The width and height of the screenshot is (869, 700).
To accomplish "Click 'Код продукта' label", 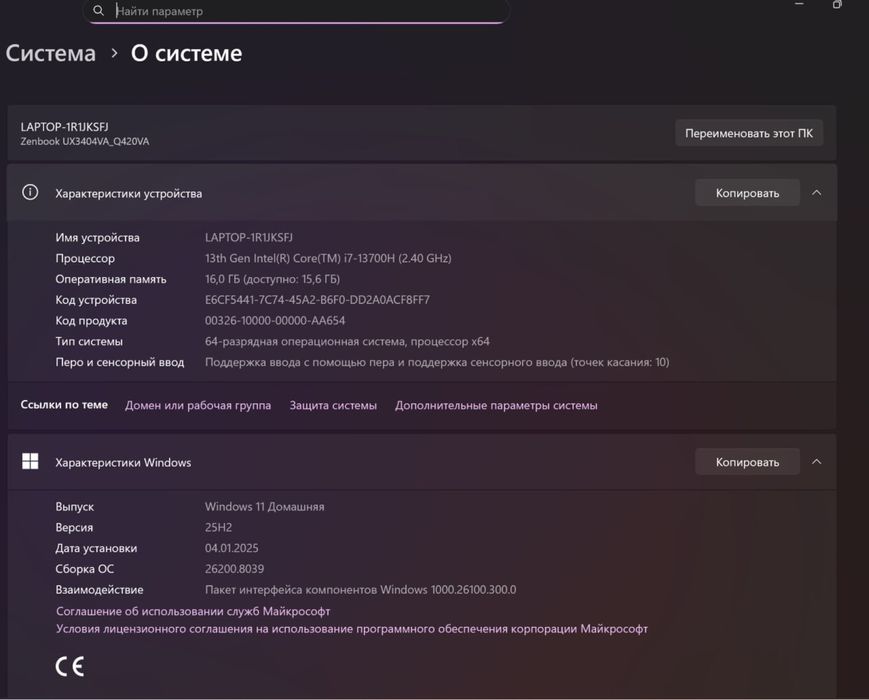I will [91, 320].
